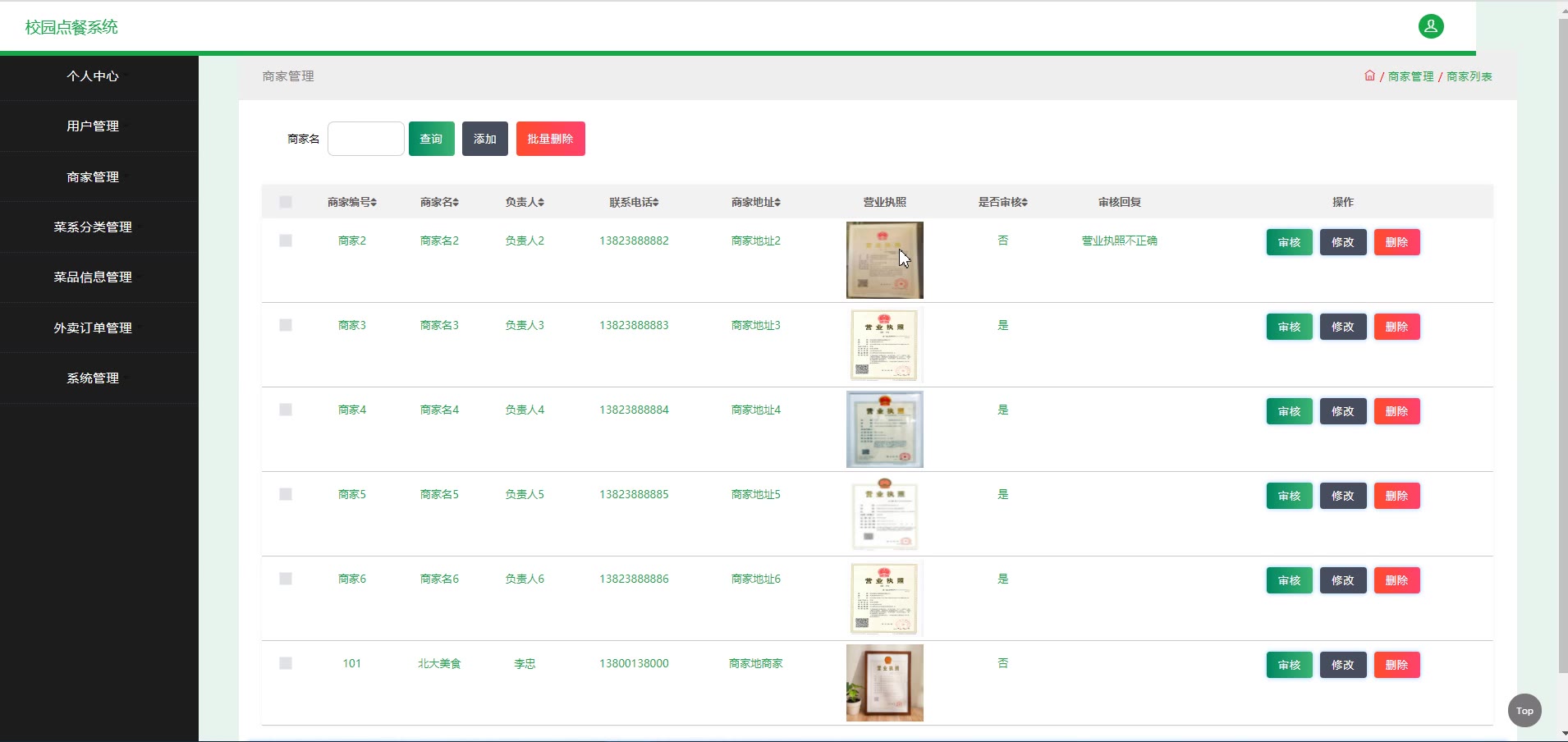This screenshot has width=1568, height=742.
Task: Click the red 批量删除 button
Action: point(550,139)
